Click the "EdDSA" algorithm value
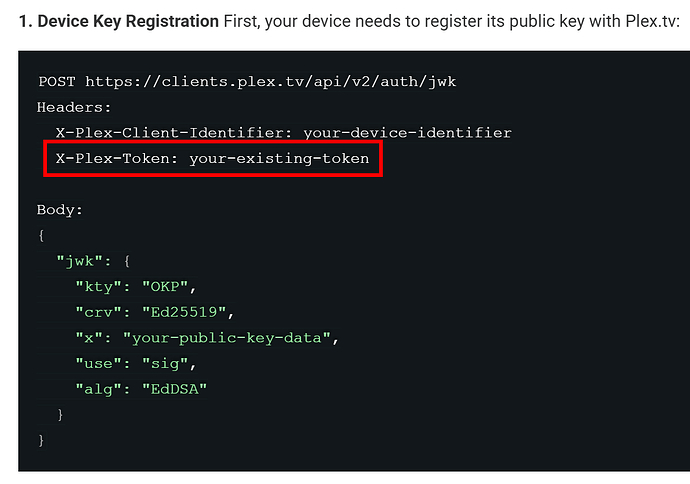The image size is (690, 484). point(177,390)
